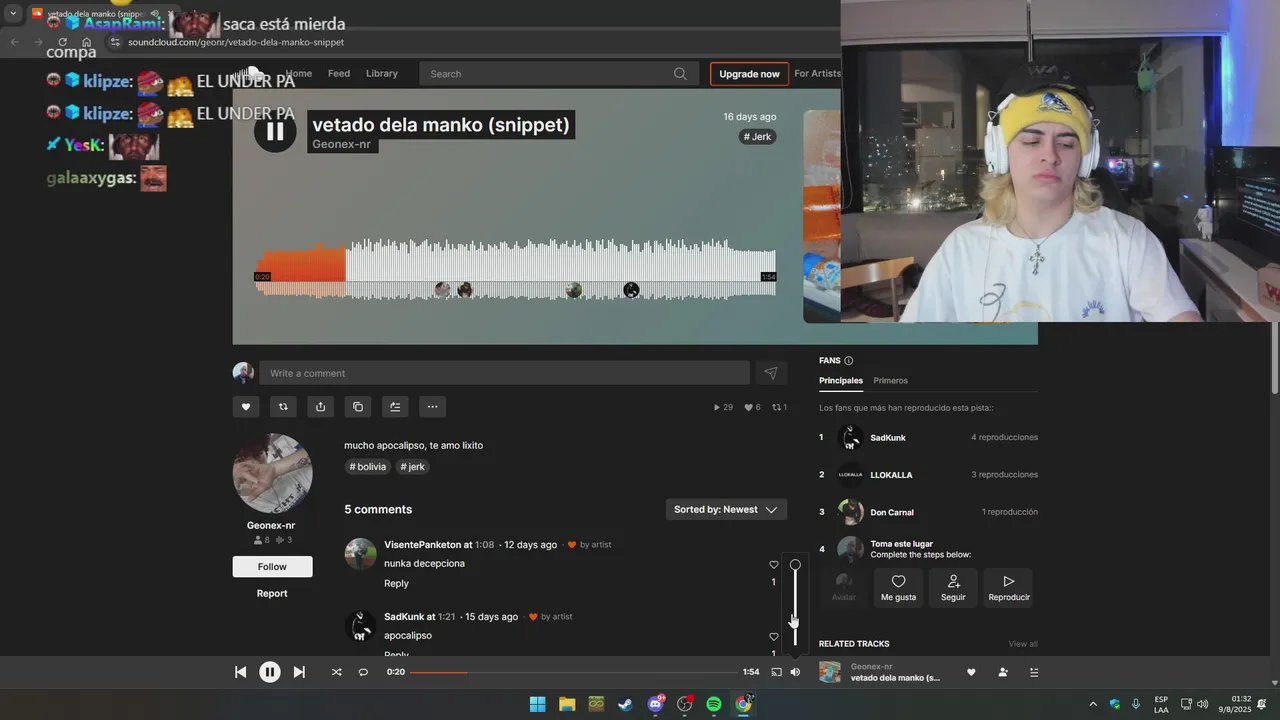Repost the track using the repost icon
The width and height of the screenshot is (1280, 720).
tap(283, 407)
